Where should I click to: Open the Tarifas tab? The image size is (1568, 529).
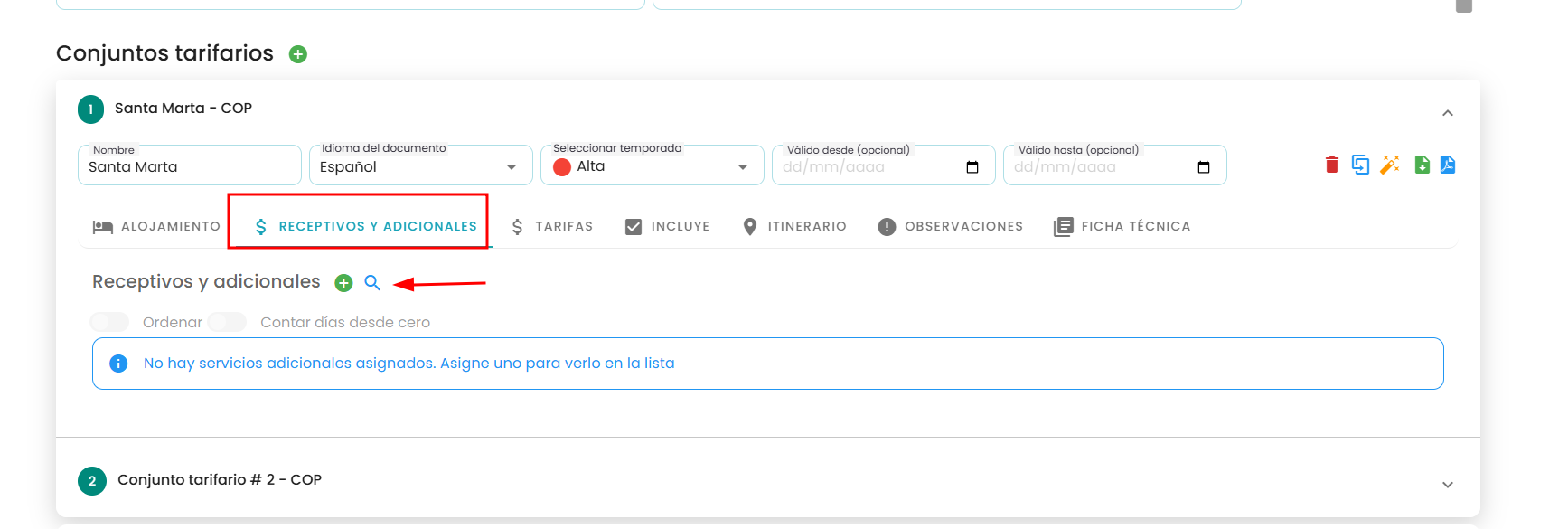pyautogui.click(x=552, y=226)
